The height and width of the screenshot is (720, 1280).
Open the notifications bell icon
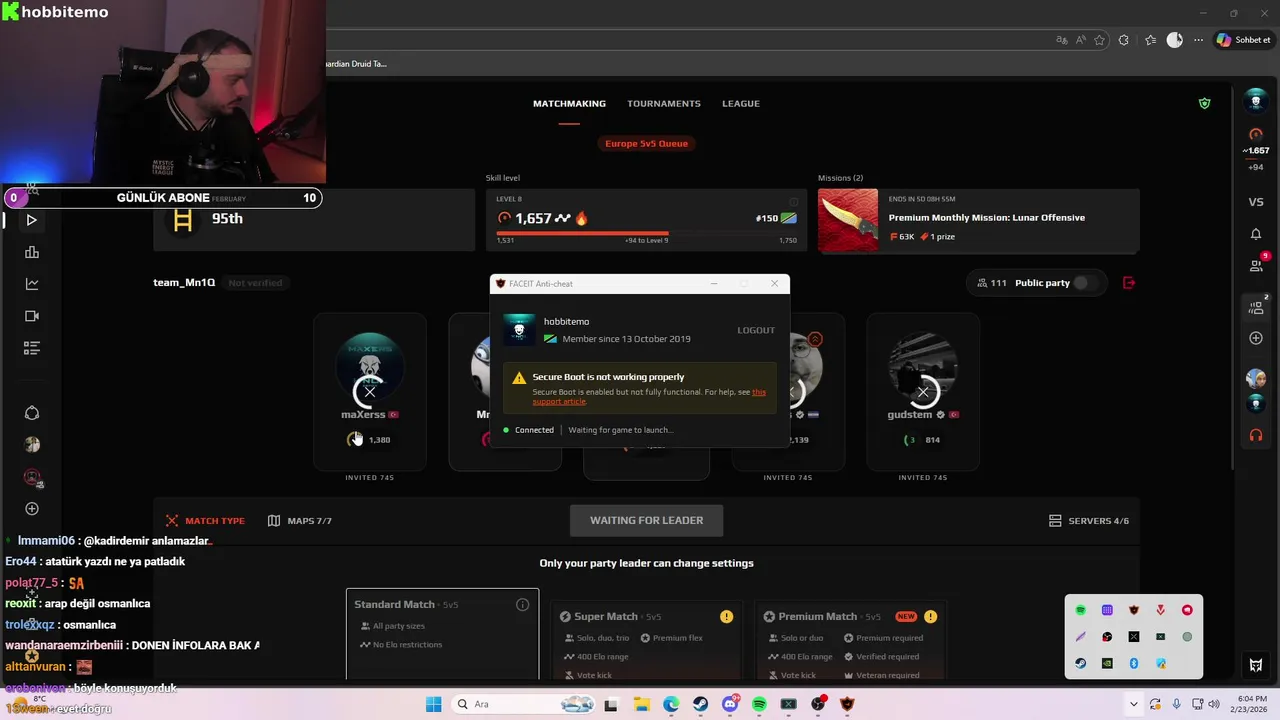pos(1256,234)
